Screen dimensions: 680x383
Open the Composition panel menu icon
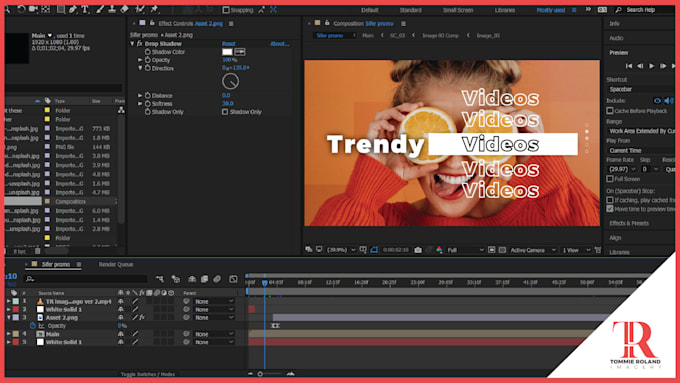point(403,23)
